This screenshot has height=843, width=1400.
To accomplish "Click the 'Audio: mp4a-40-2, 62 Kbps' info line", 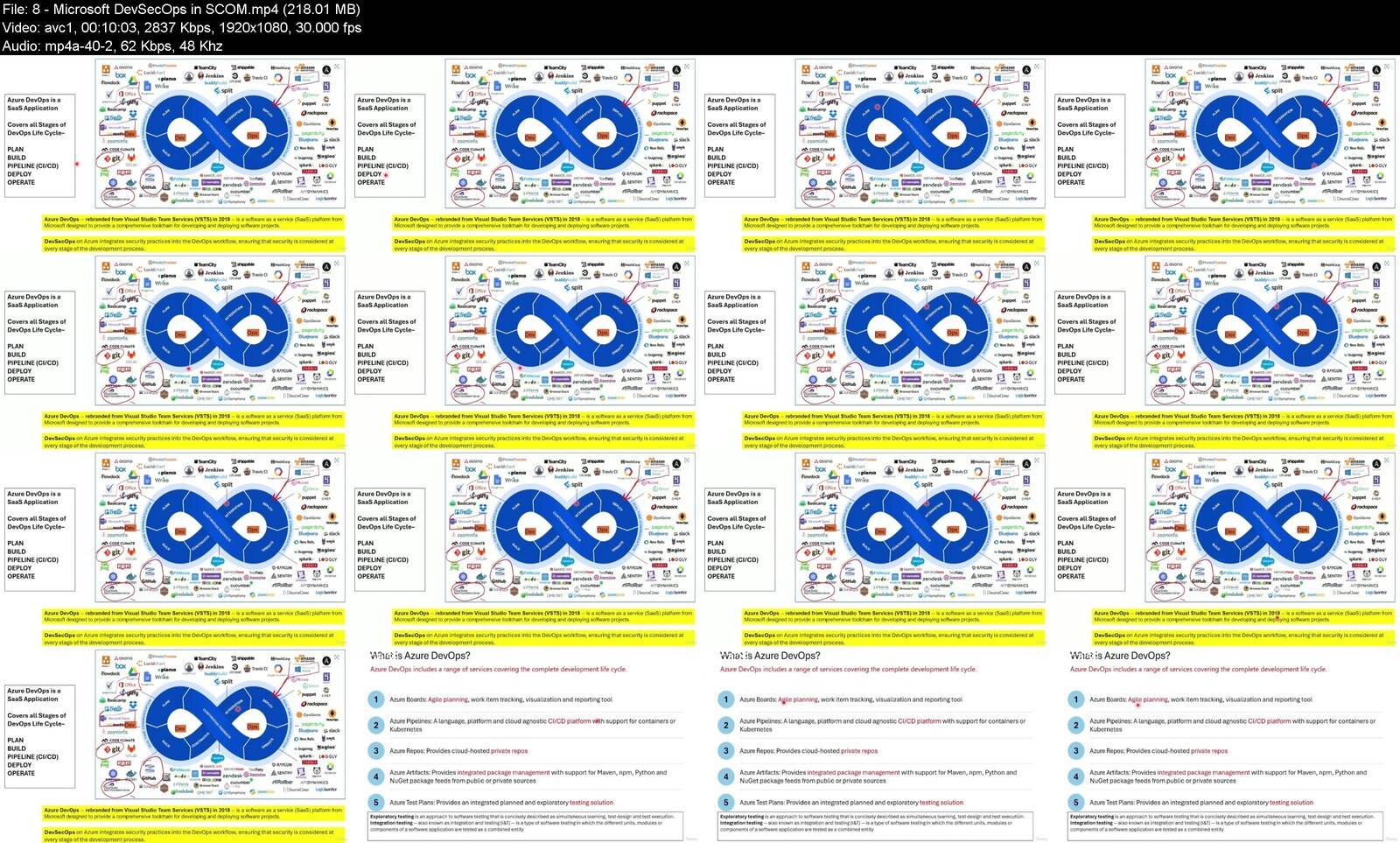I will click(112, 46).
